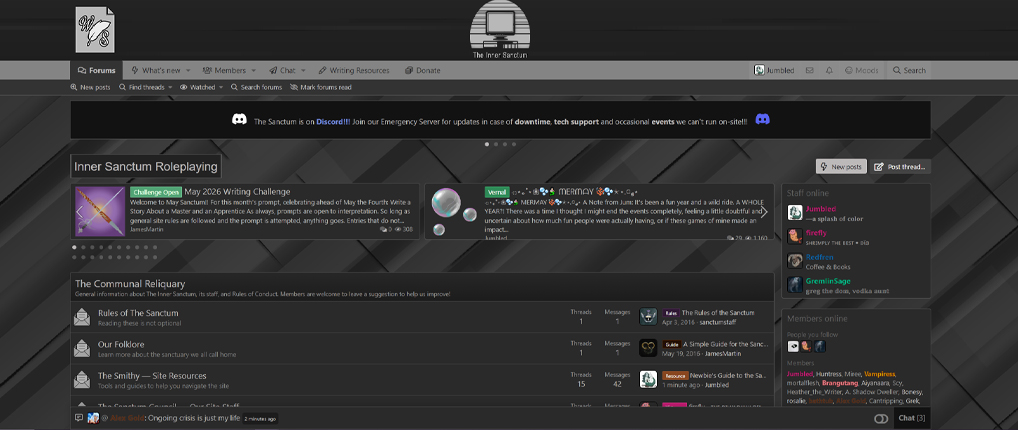Screen dimensions: 1018x430
Task: Click New posts button above sidebar
Action: [x=841, y=167]
